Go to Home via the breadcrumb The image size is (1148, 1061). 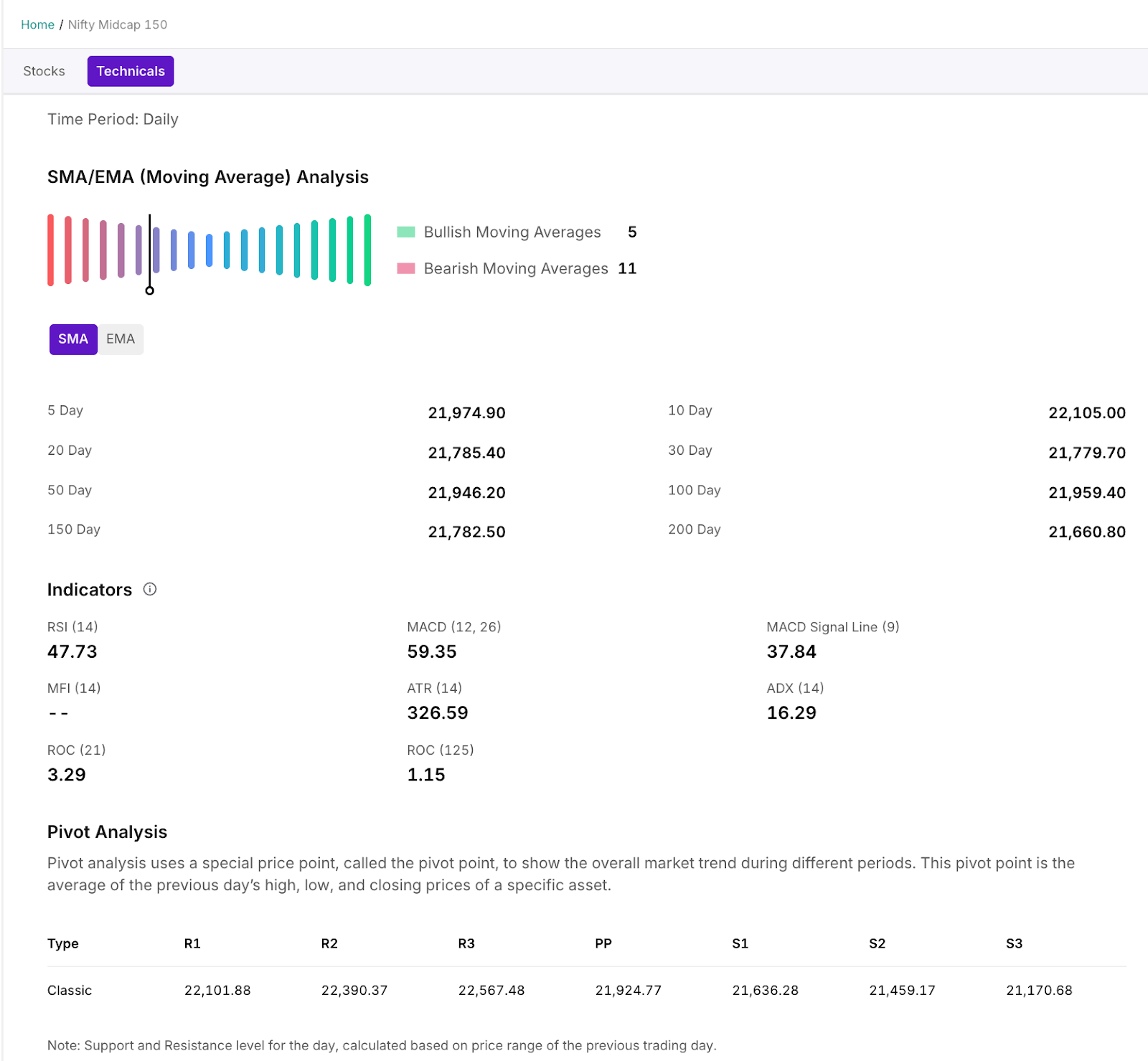click(37, 24)
